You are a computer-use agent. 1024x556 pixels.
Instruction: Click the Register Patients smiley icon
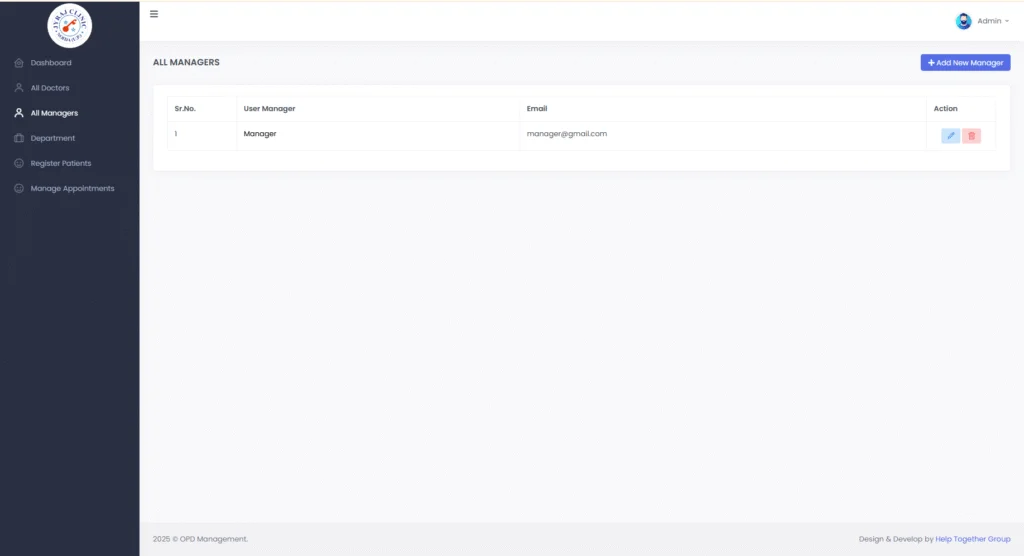pos(19,163)
